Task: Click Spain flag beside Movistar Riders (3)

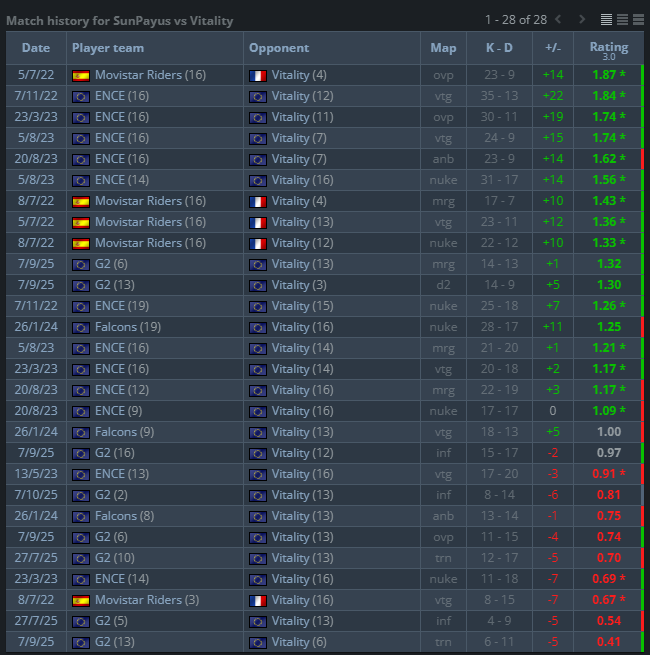Action: 81,601
